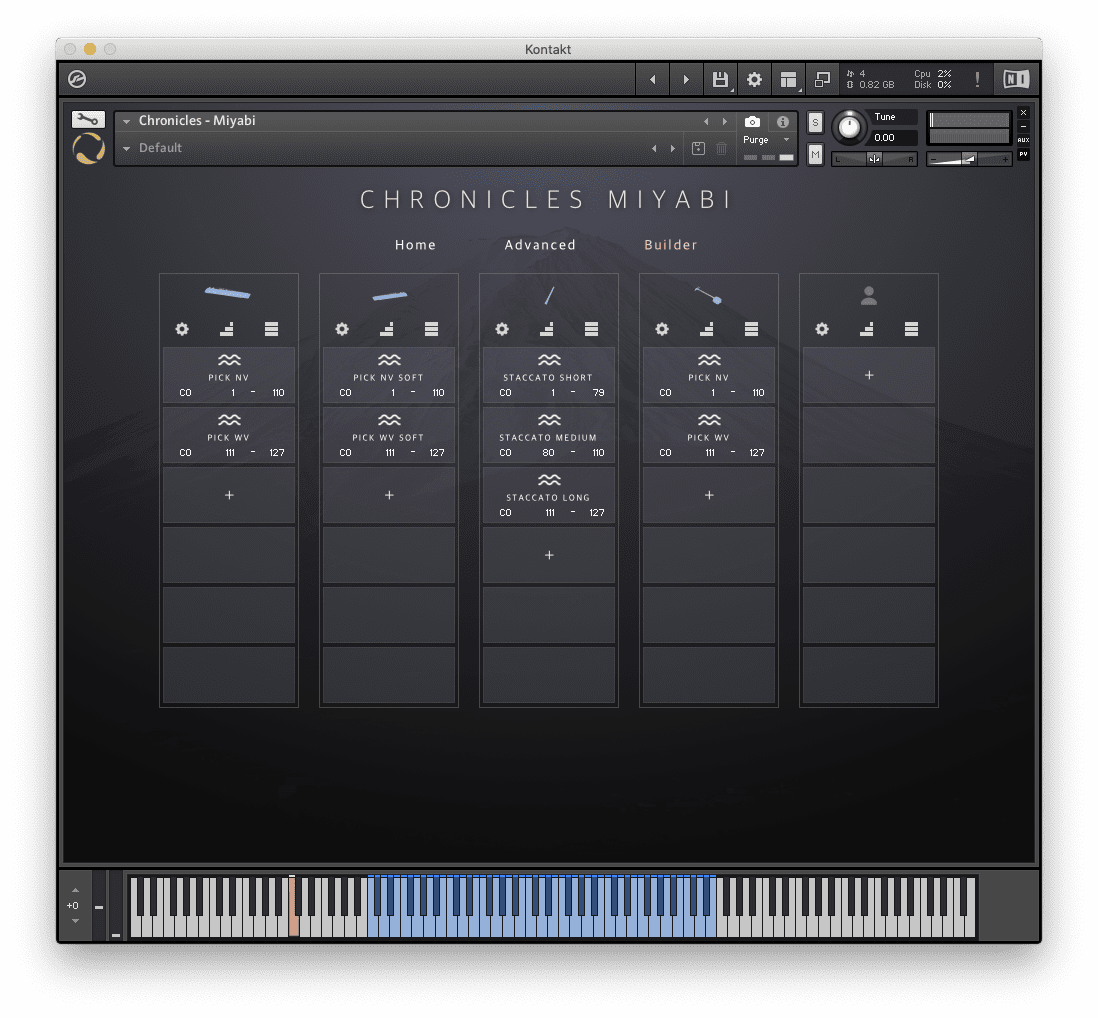
Task: Click the Tune knob
Action: click(x=849, y=127)
